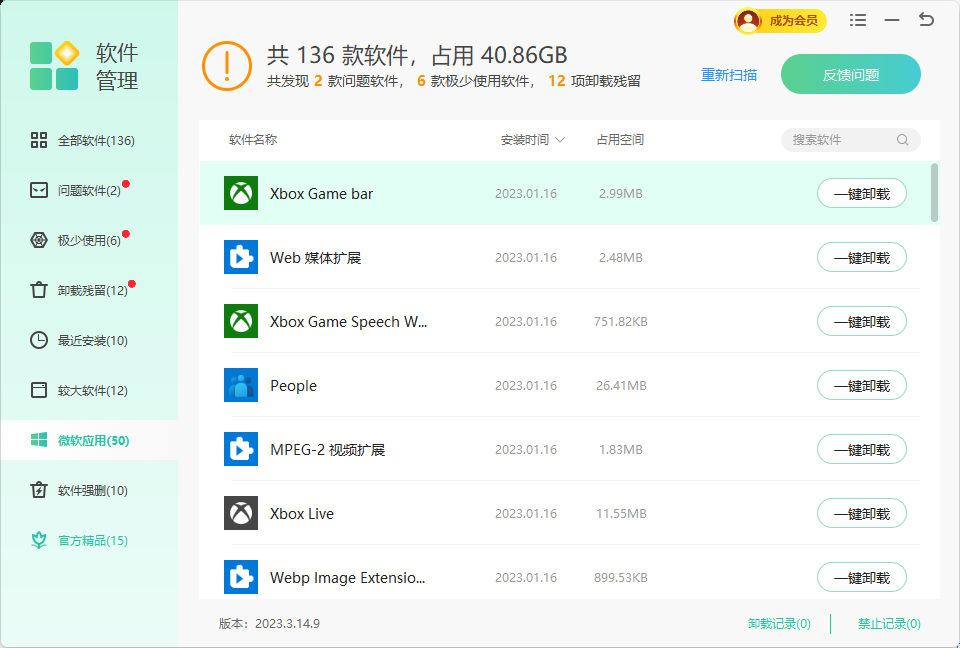
Task: Click the 软件强删 sidebar icon
Action: tap(39, 490)
